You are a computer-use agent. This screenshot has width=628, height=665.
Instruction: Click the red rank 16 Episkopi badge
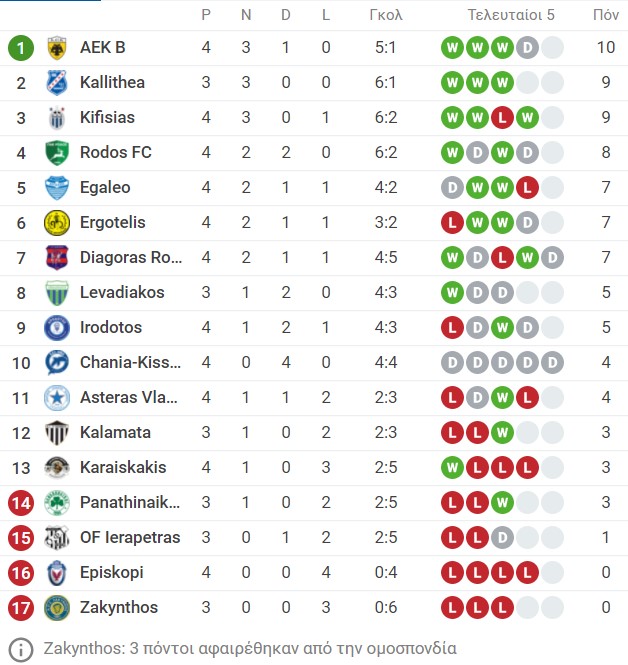point(21,573)
